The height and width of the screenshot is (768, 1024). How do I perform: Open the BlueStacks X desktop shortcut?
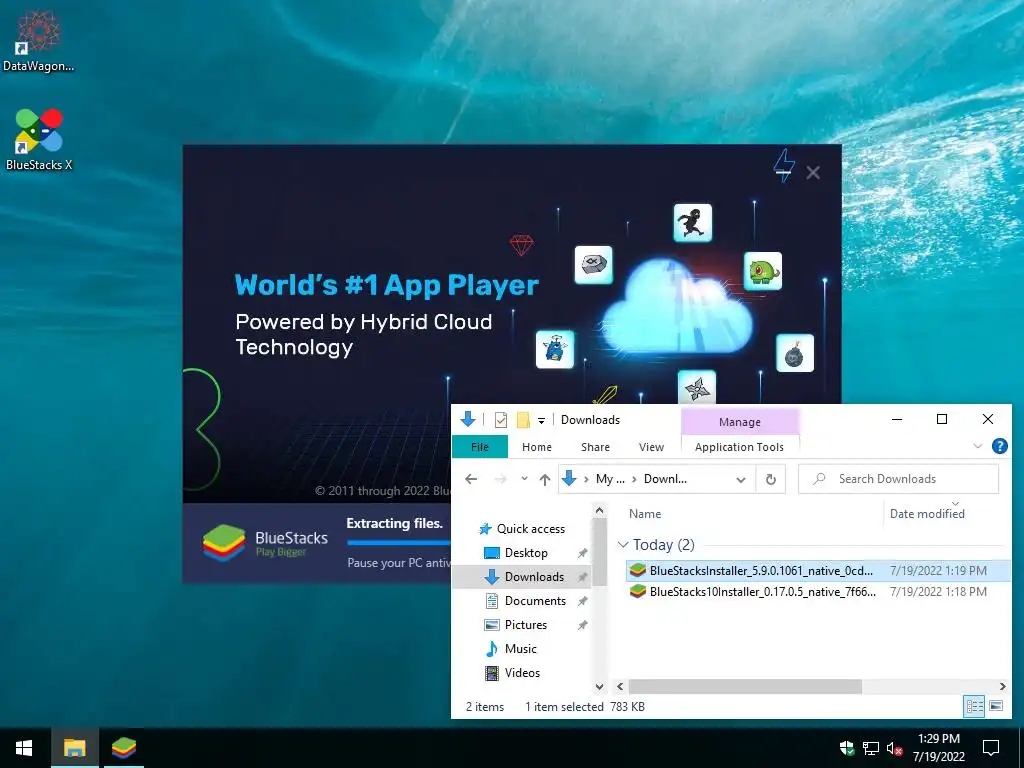tap(39, 140)
